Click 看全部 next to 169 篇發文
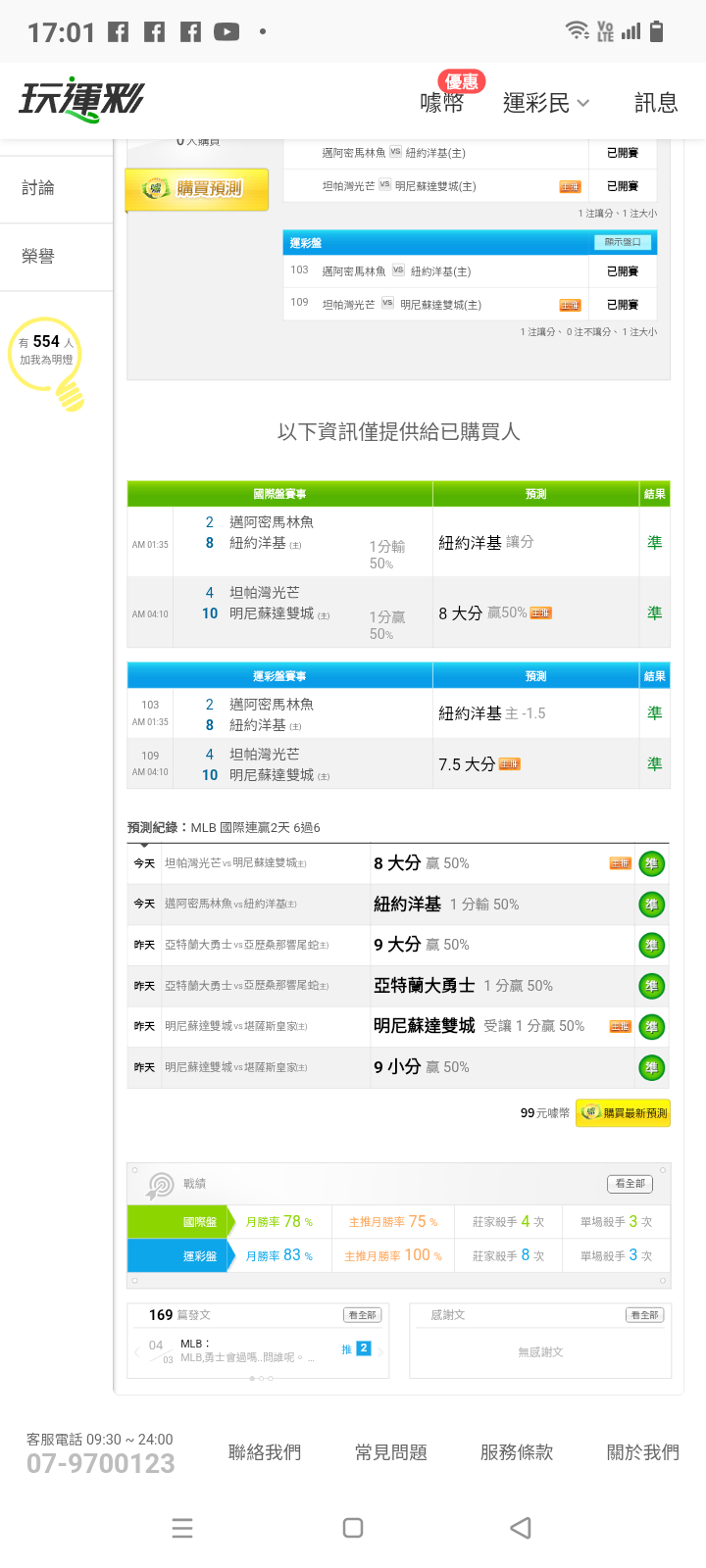Image resolution: width=706 pixels, height=1568 pixels. pyautogui.click(x=362, y=1315)
